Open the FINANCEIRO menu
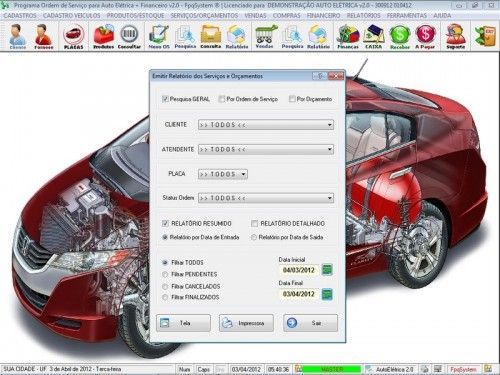 [x=323, y=16]
